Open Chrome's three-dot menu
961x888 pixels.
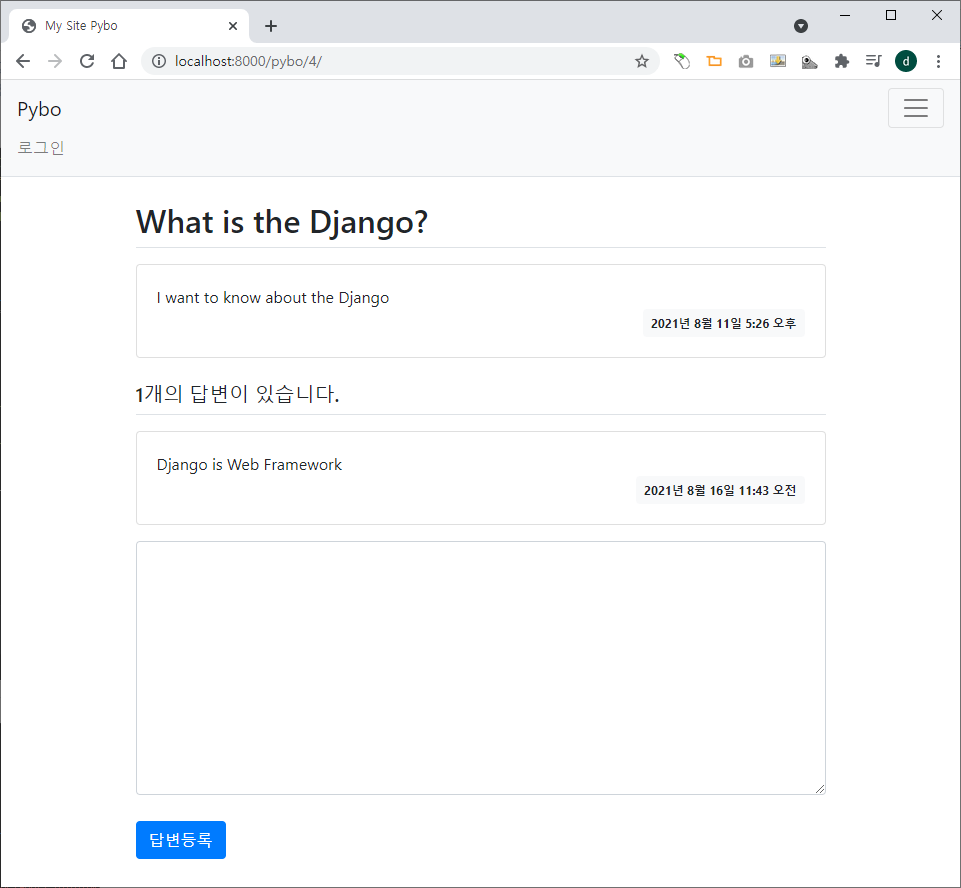(938, 61)
